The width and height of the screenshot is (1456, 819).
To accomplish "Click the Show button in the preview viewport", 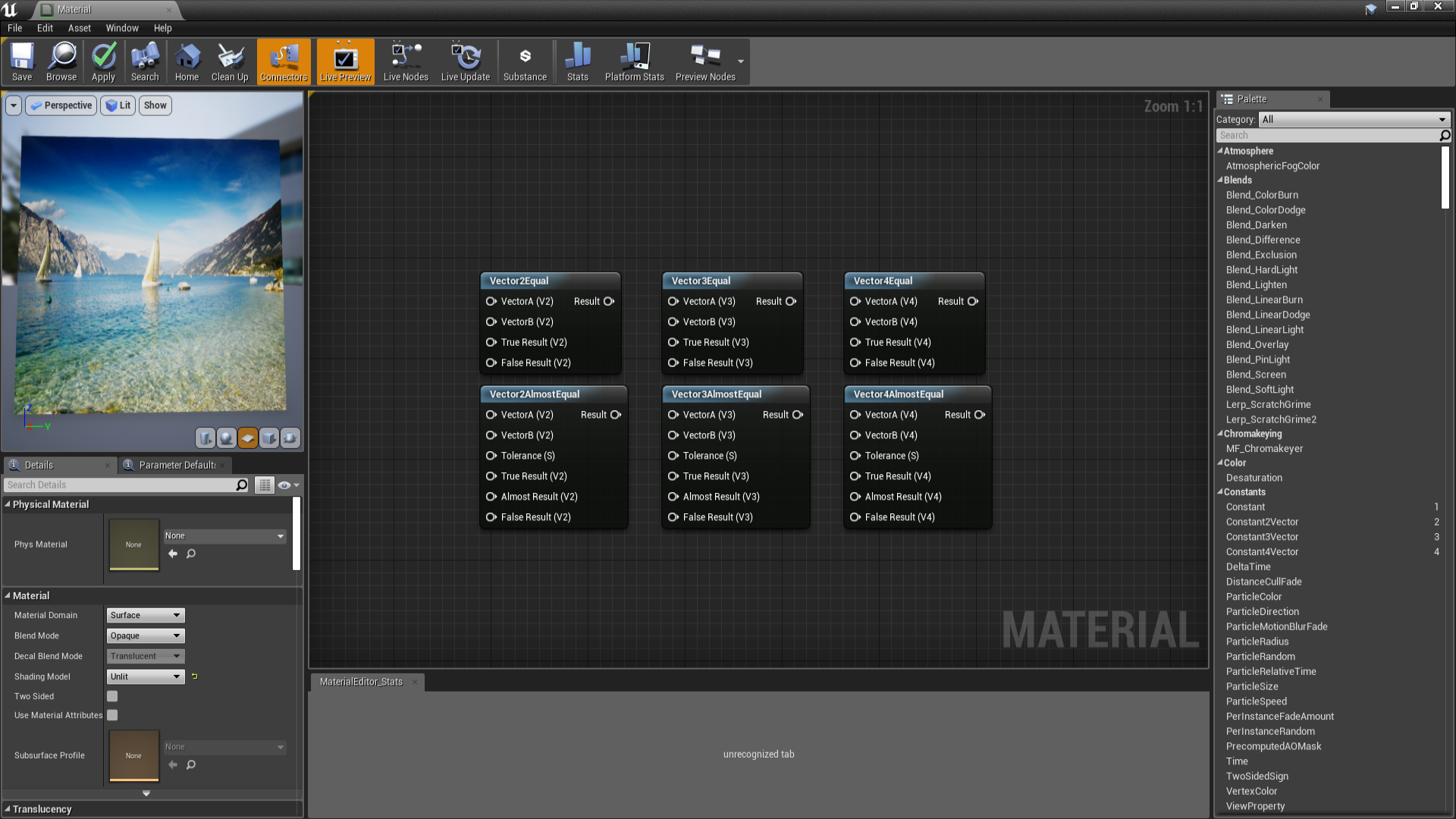I will [x=155, y=105].
